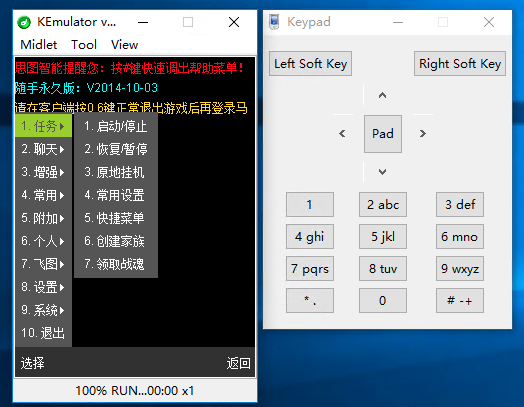Image resolution: width=524 pixels, height=407 pixels.
Task: Click the 2 abc key
Action: point(383,205)
